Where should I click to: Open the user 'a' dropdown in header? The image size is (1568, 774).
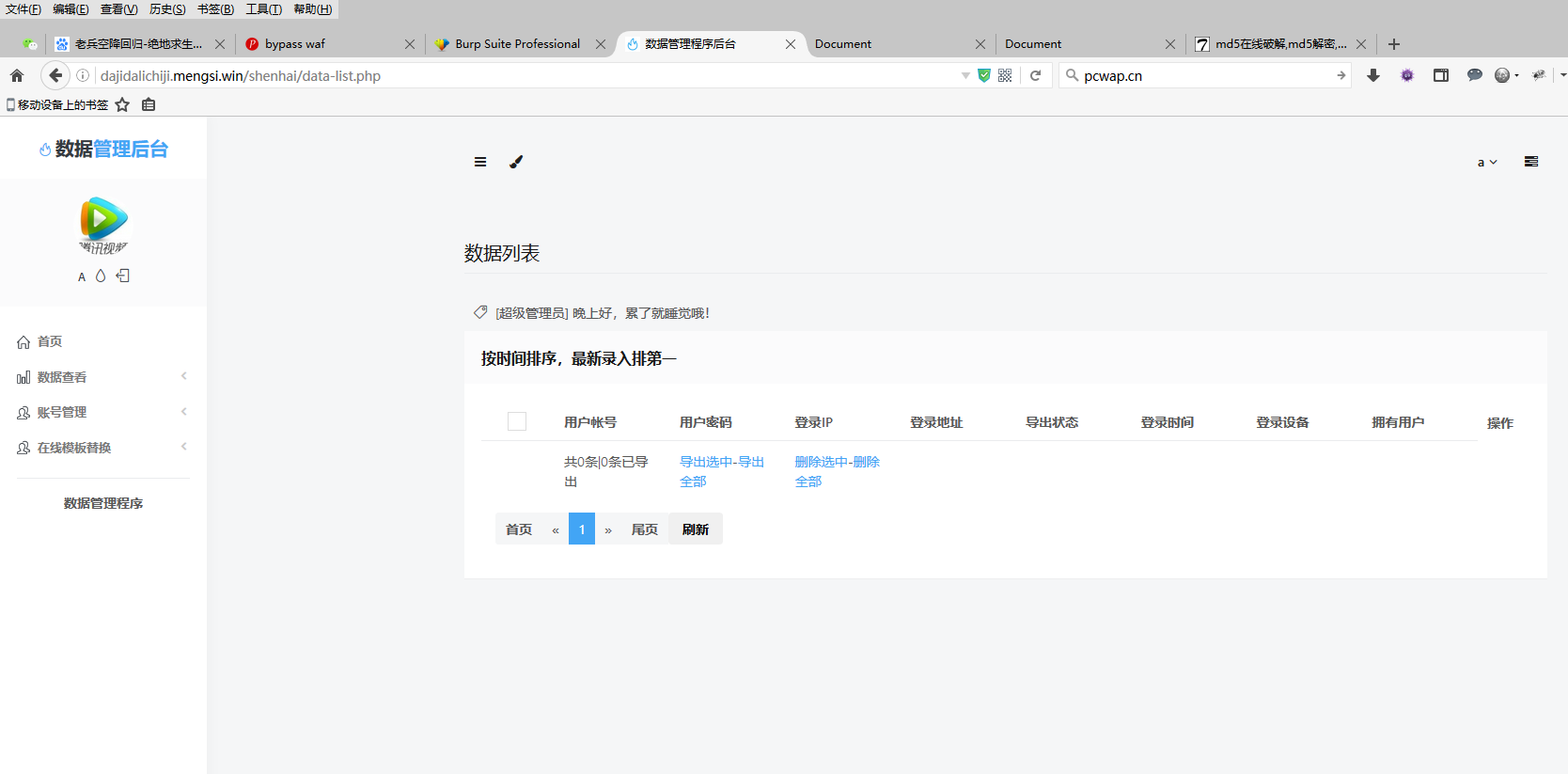click(x=1487, y=163)
